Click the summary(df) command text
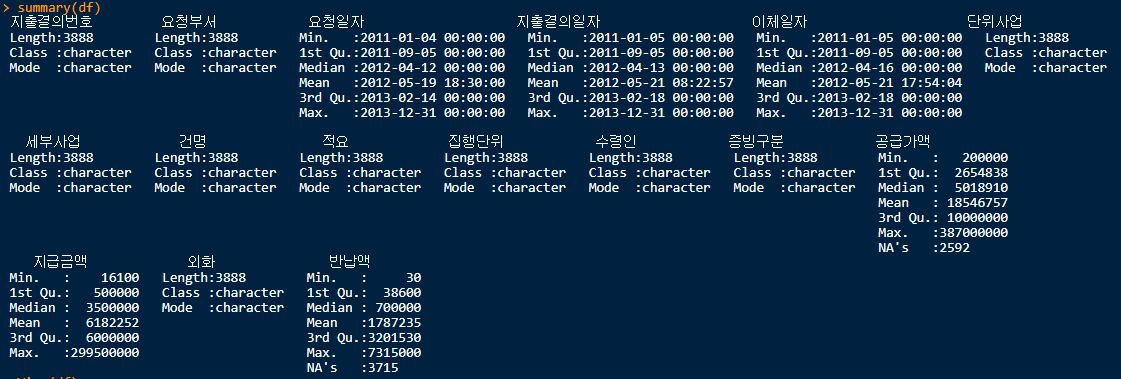 [59, 8]
